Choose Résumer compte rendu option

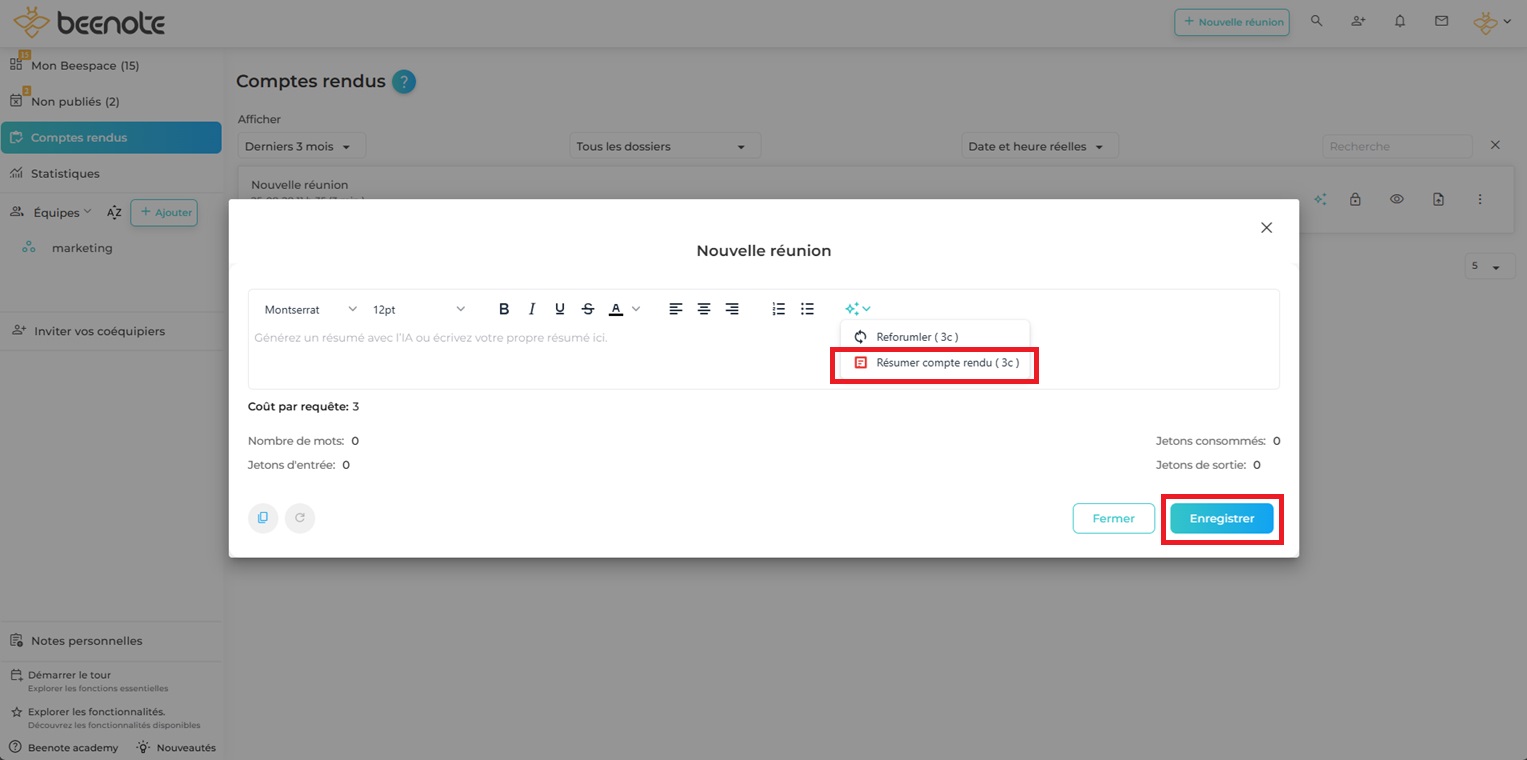point(936,363)
